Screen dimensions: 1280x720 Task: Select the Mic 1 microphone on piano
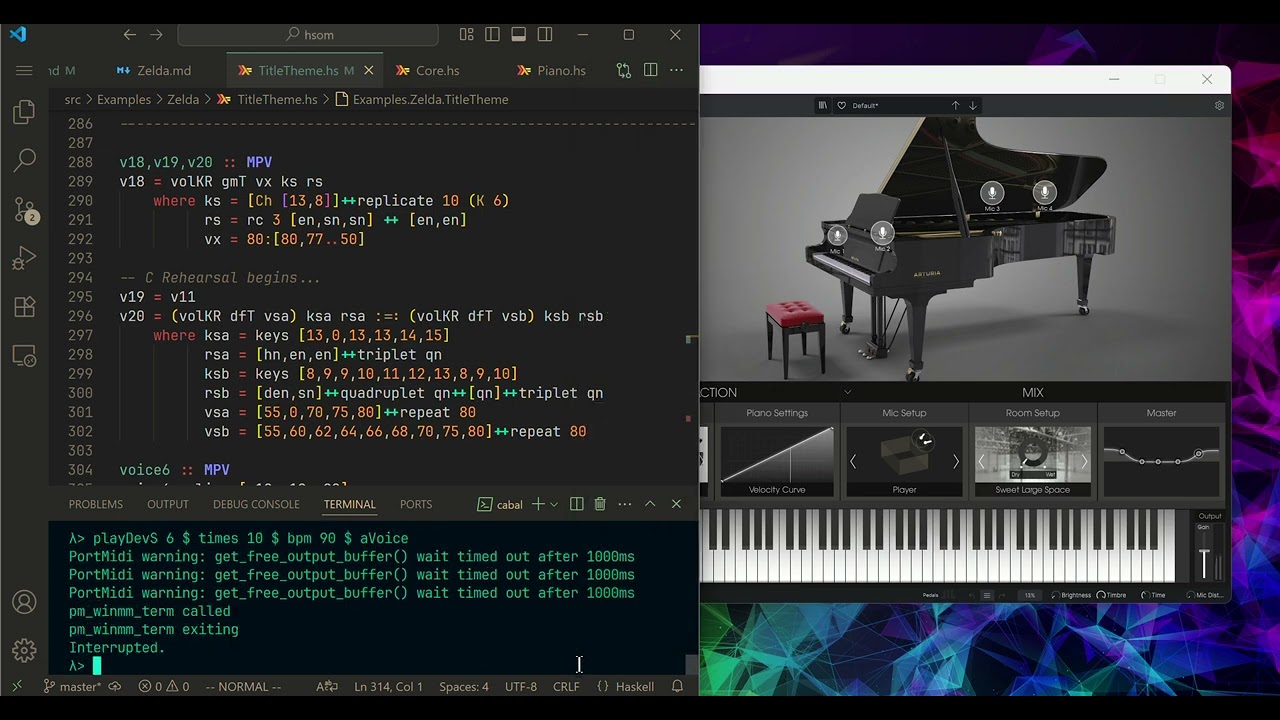pyautogui.click(x=837, y=236)
